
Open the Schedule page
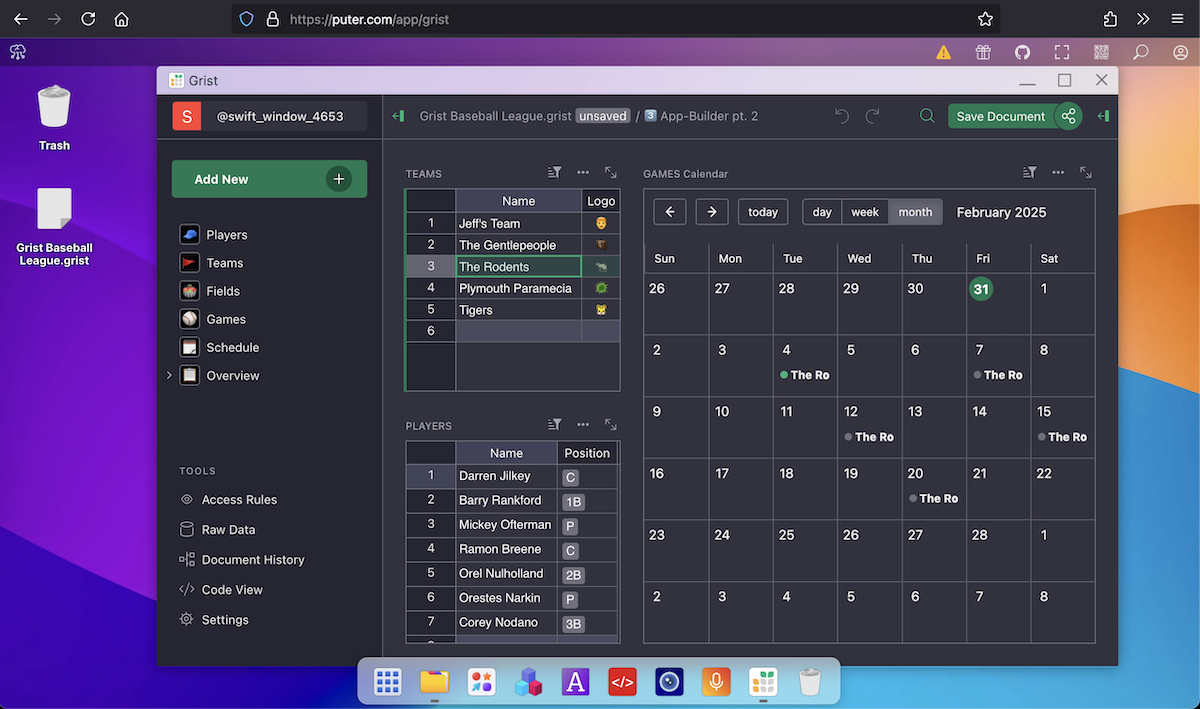232,348
